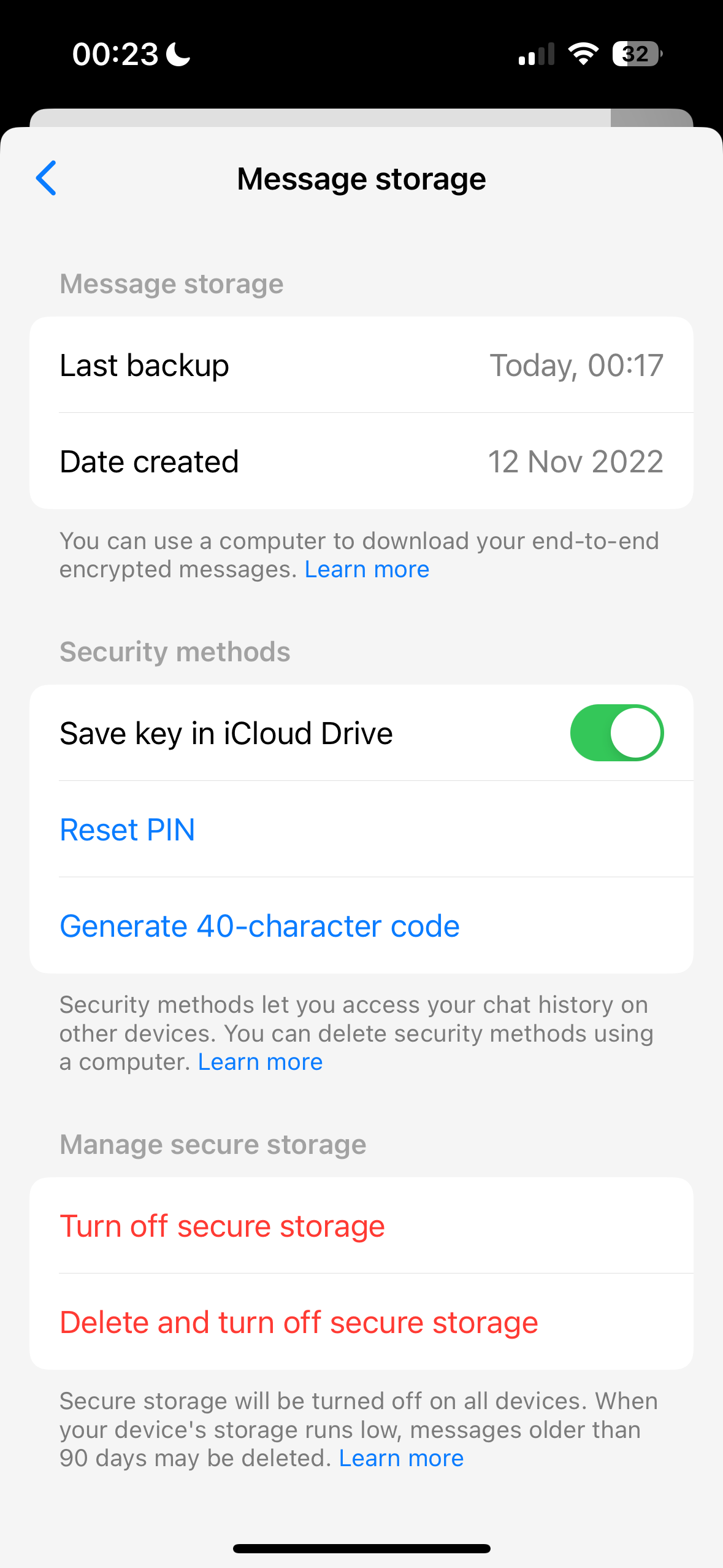This screenshot has width=723, height=1568.
Task: Open Learn more under security methods description
Action: [260, 1062]
